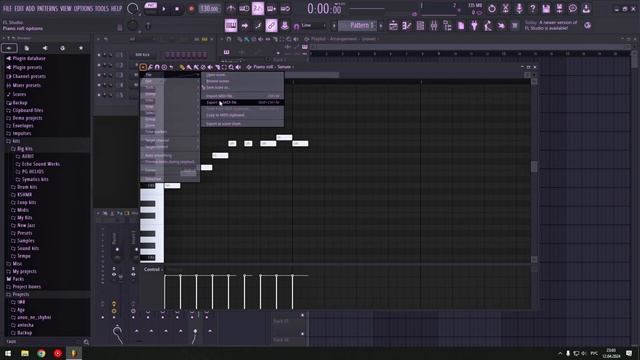Click the piano roll vertical scrollbar

(x=534, y=167)
